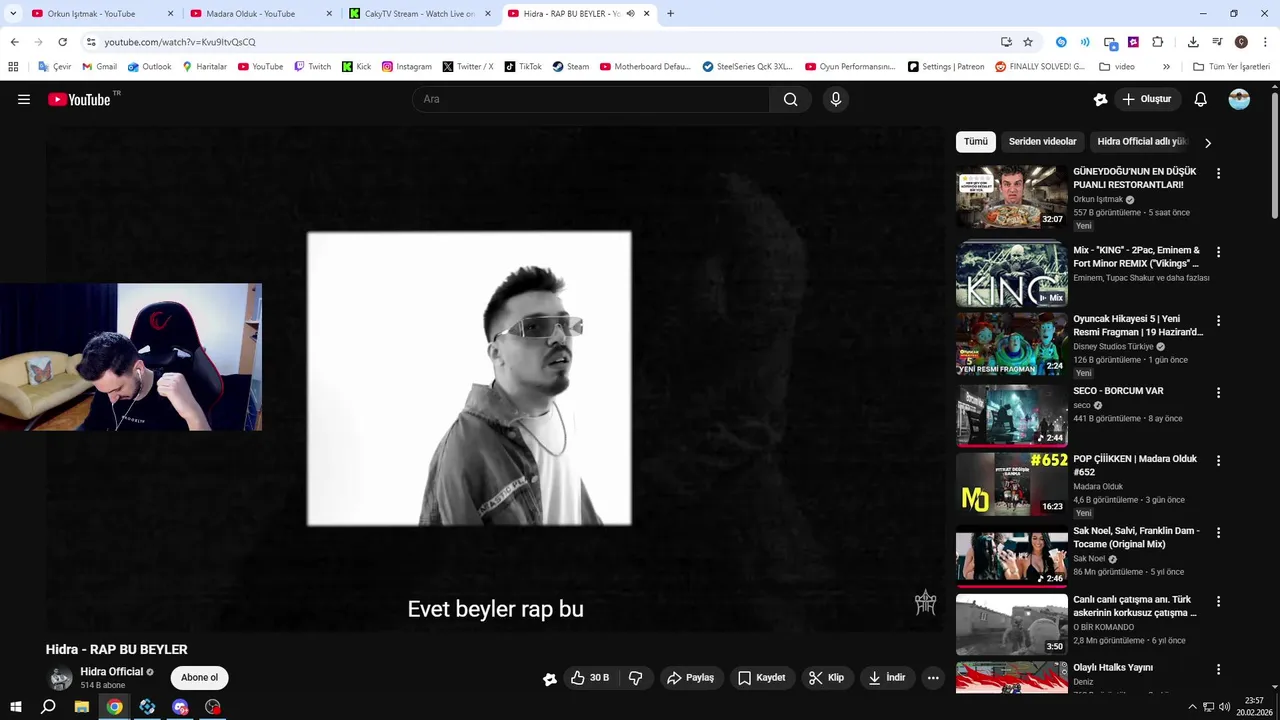The image size is (1280, 720).
Task: Open options for POP ÇİİİKKEN video
Action: (x=1218, y=461)
